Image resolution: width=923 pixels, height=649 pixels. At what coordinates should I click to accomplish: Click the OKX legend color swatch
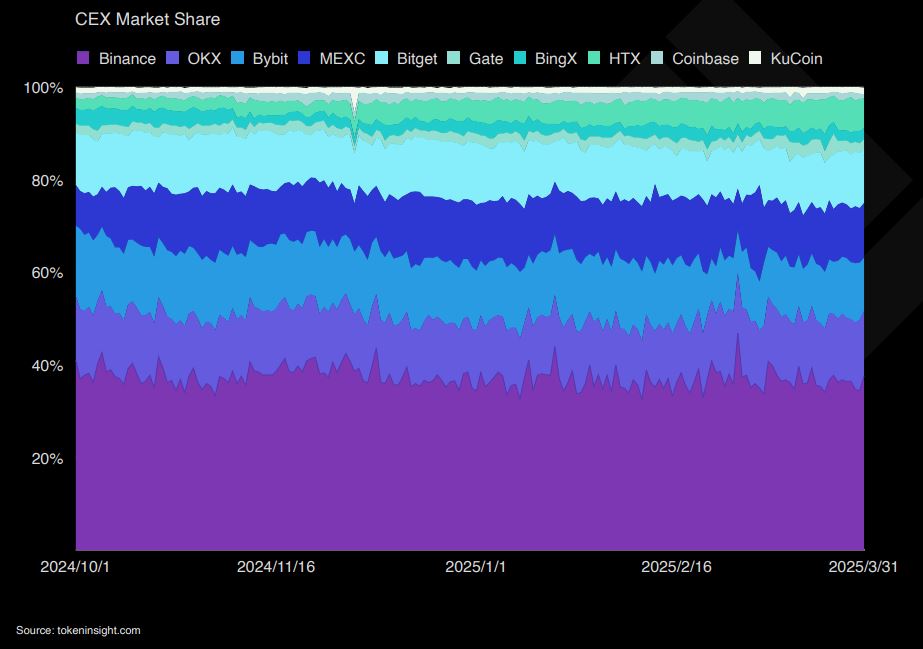(172, 58)
